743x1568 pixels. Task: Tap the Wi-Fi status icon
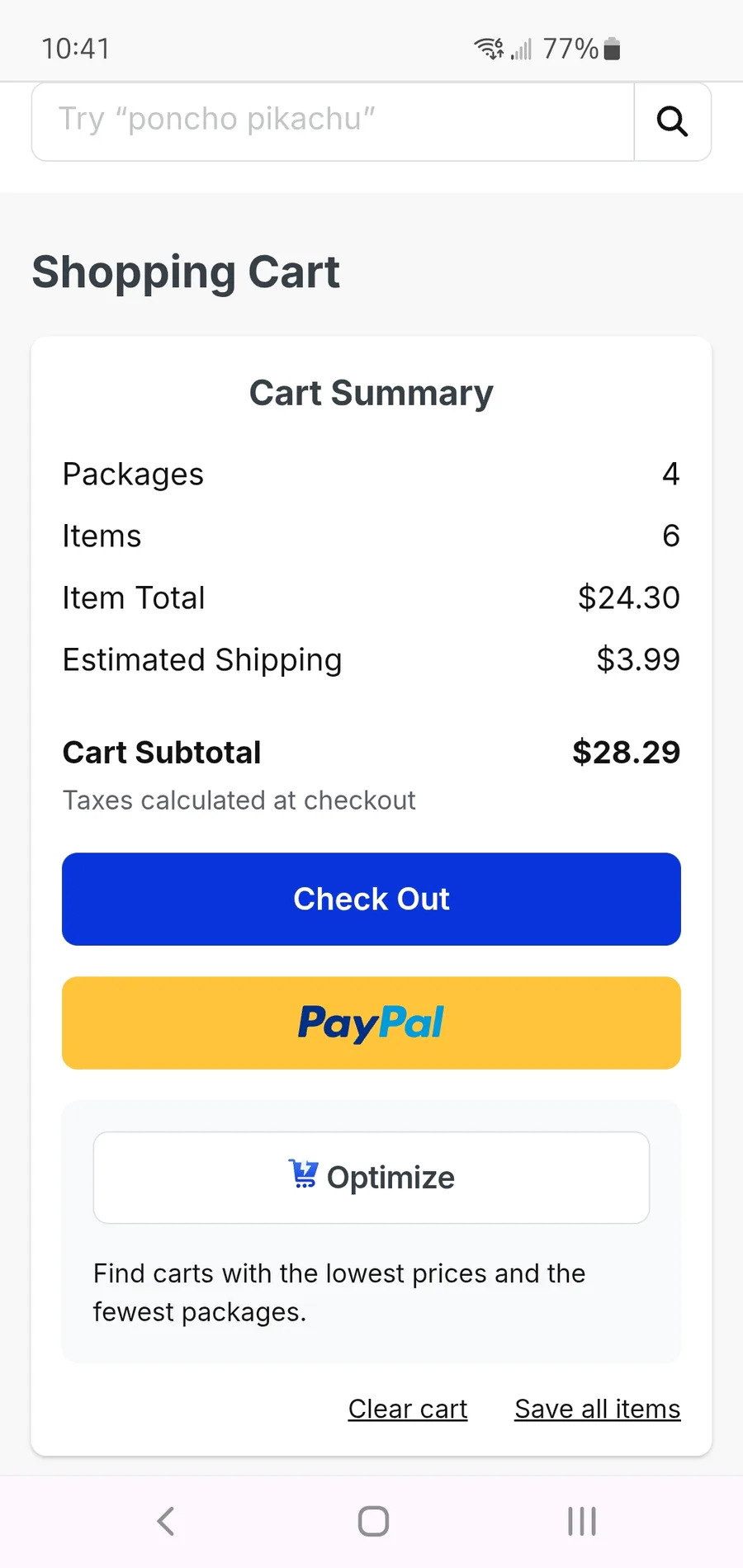pos(489,49)
